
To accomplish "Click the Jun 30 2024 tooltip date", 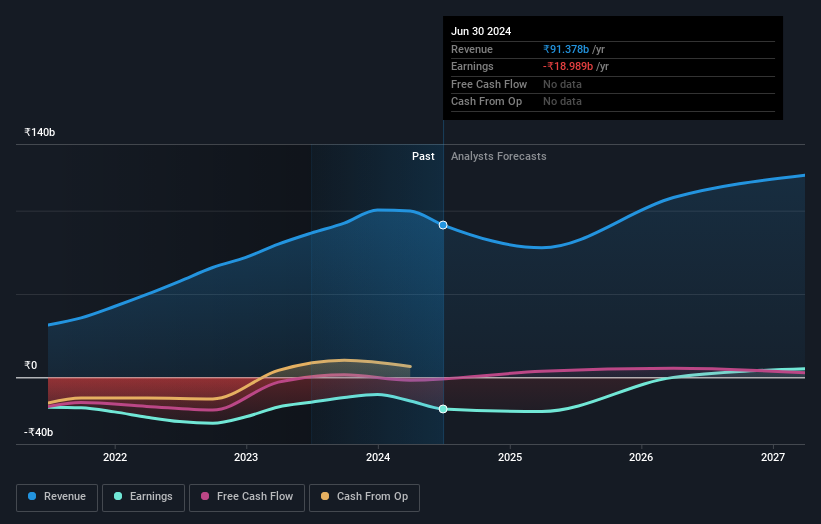I will point(481,31).
